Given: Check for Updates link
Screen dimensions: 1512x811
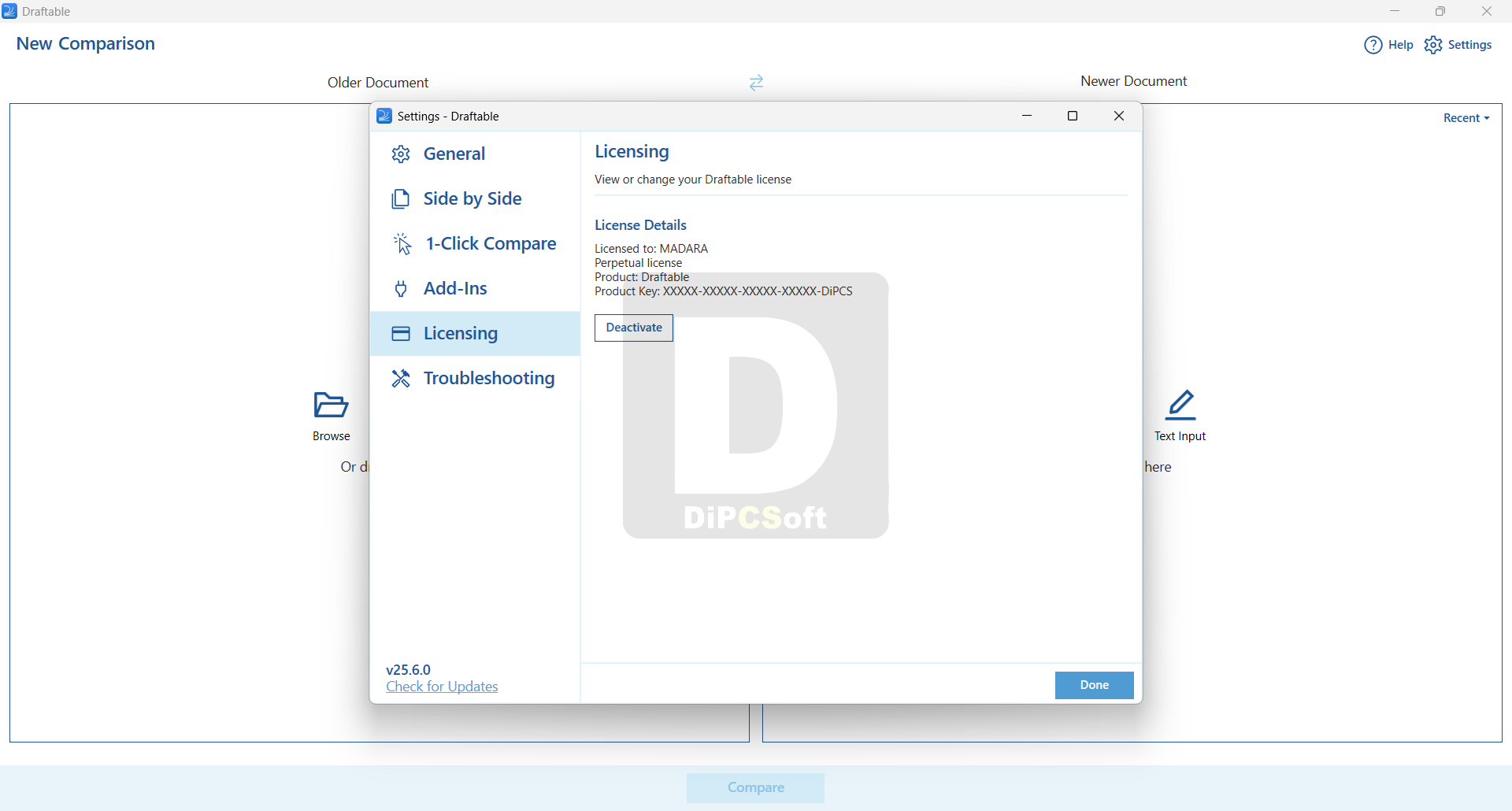Looking at the screenshot, I should tap(442, 687).
